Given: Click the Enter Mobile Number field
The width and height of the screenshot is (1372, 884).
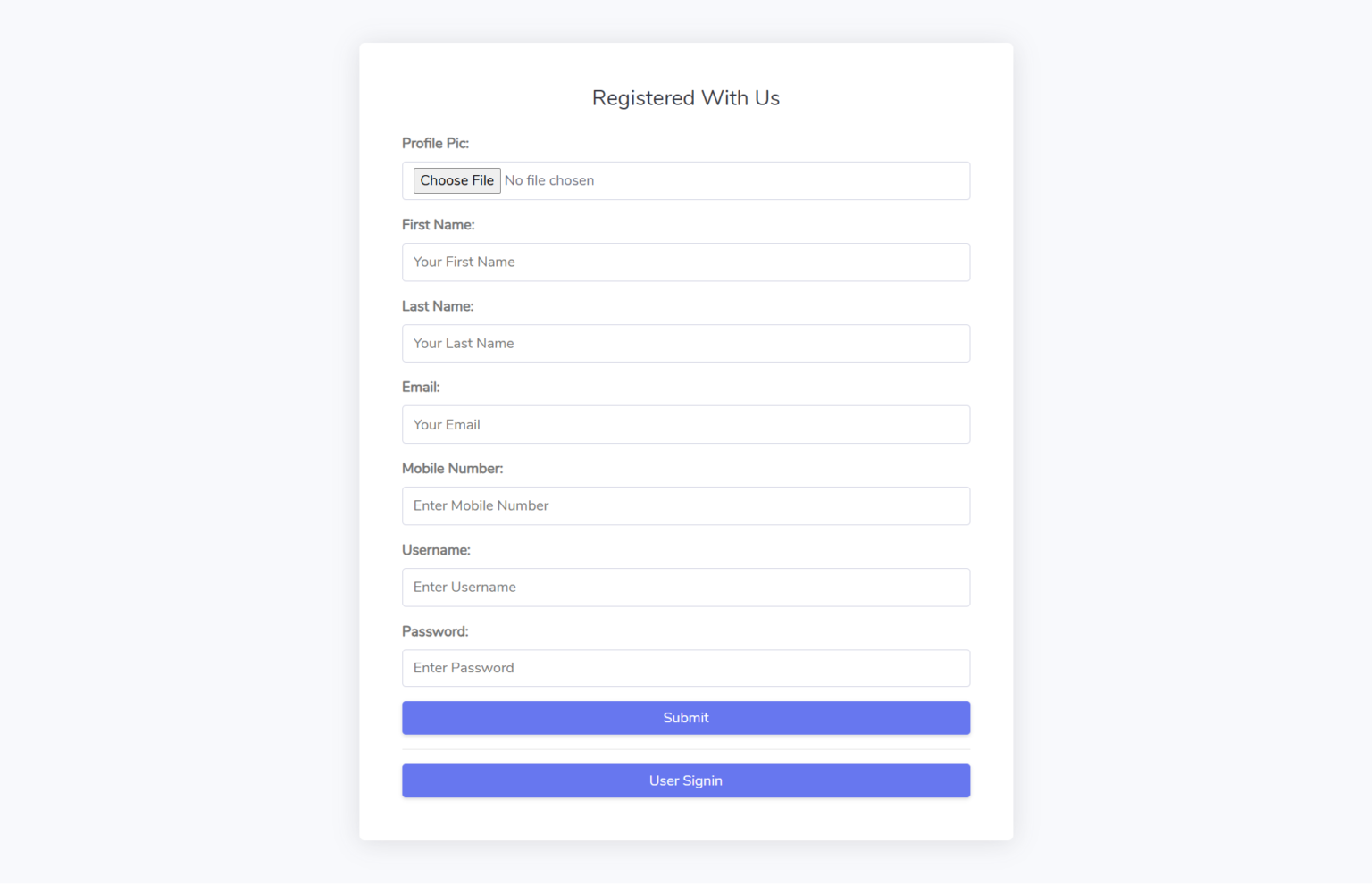Looking at the screenshot, I should point(685,505).
